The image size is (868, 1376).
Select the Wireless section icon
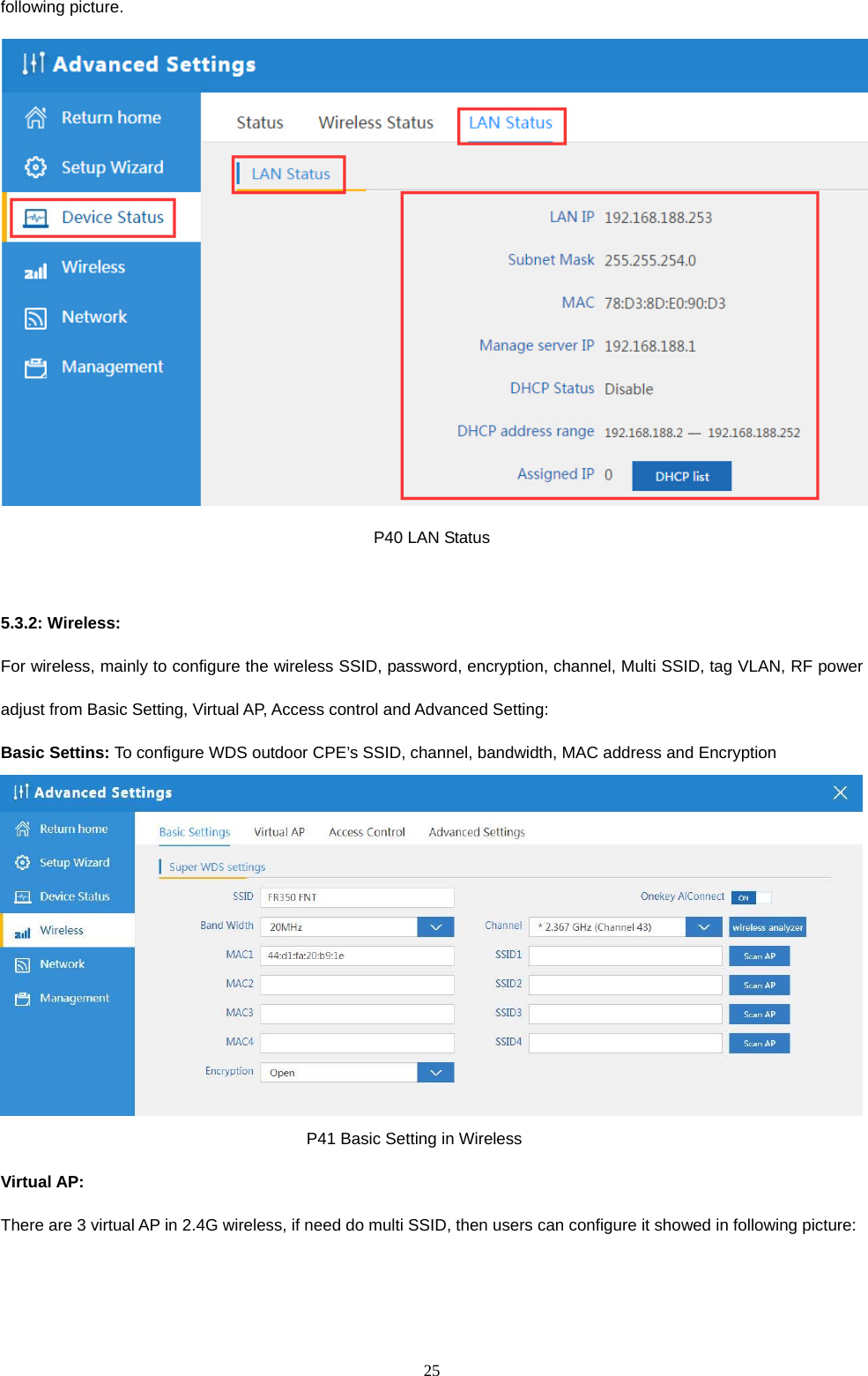[x=35, y=269]
